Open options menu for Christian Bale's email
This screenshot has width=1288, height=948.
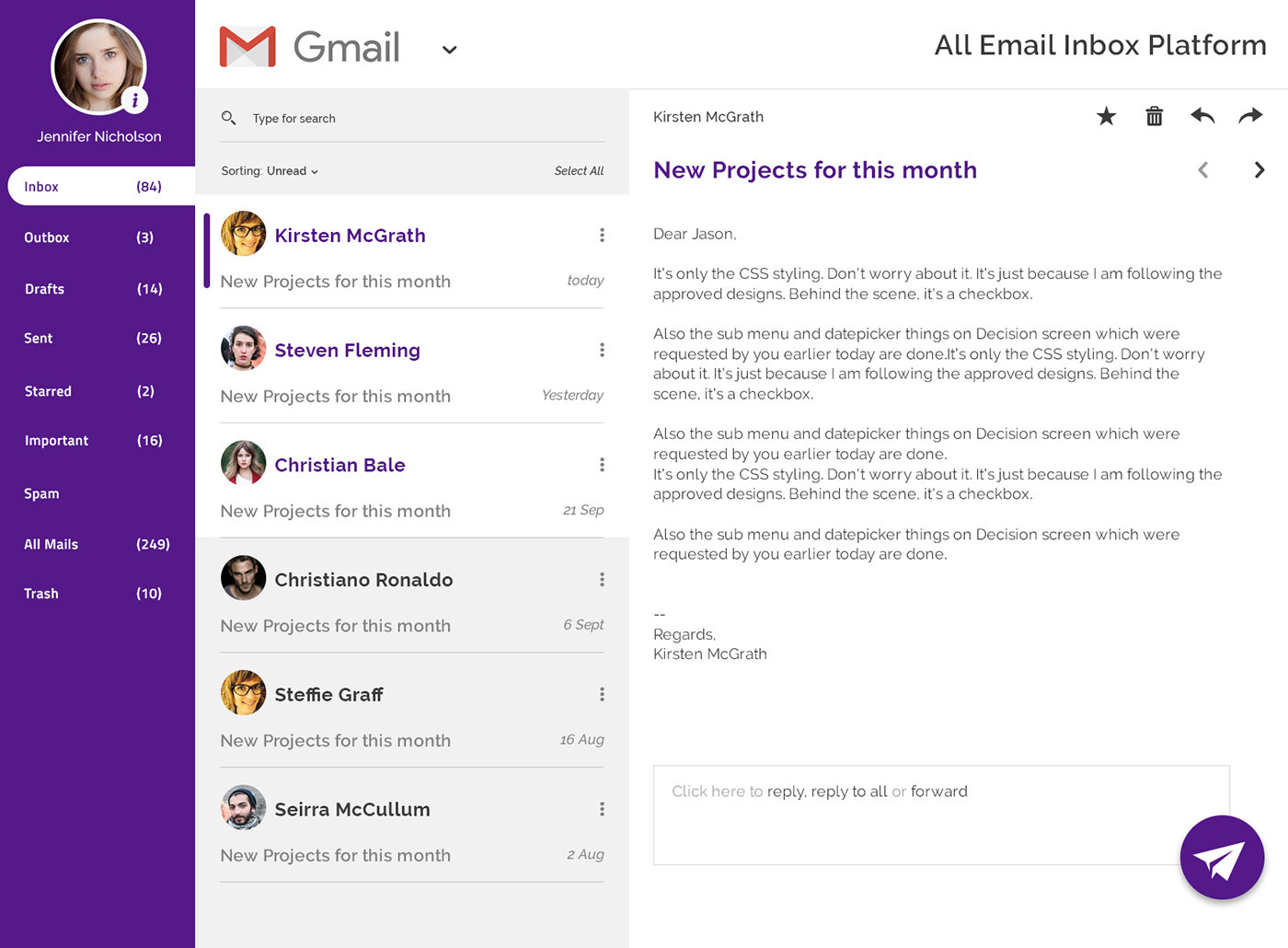602,464
